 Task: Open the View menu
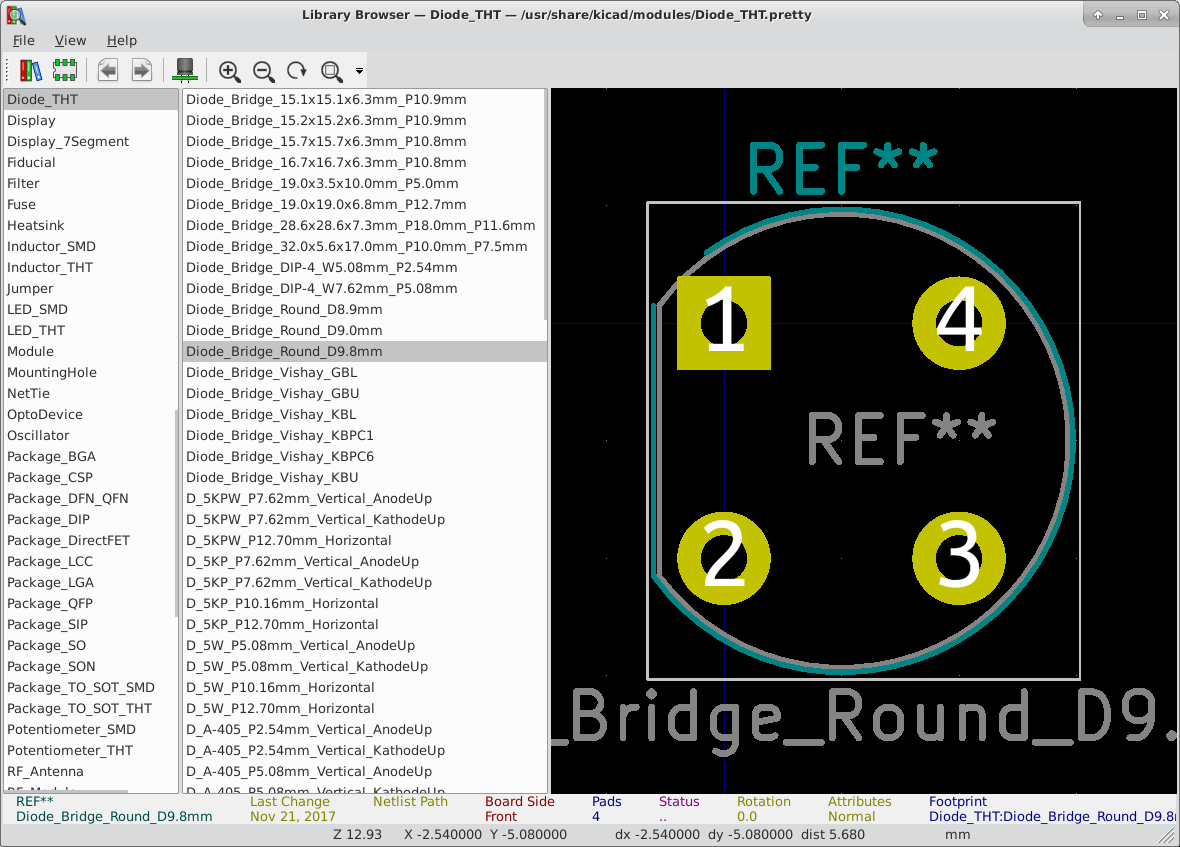click(70, 40)
